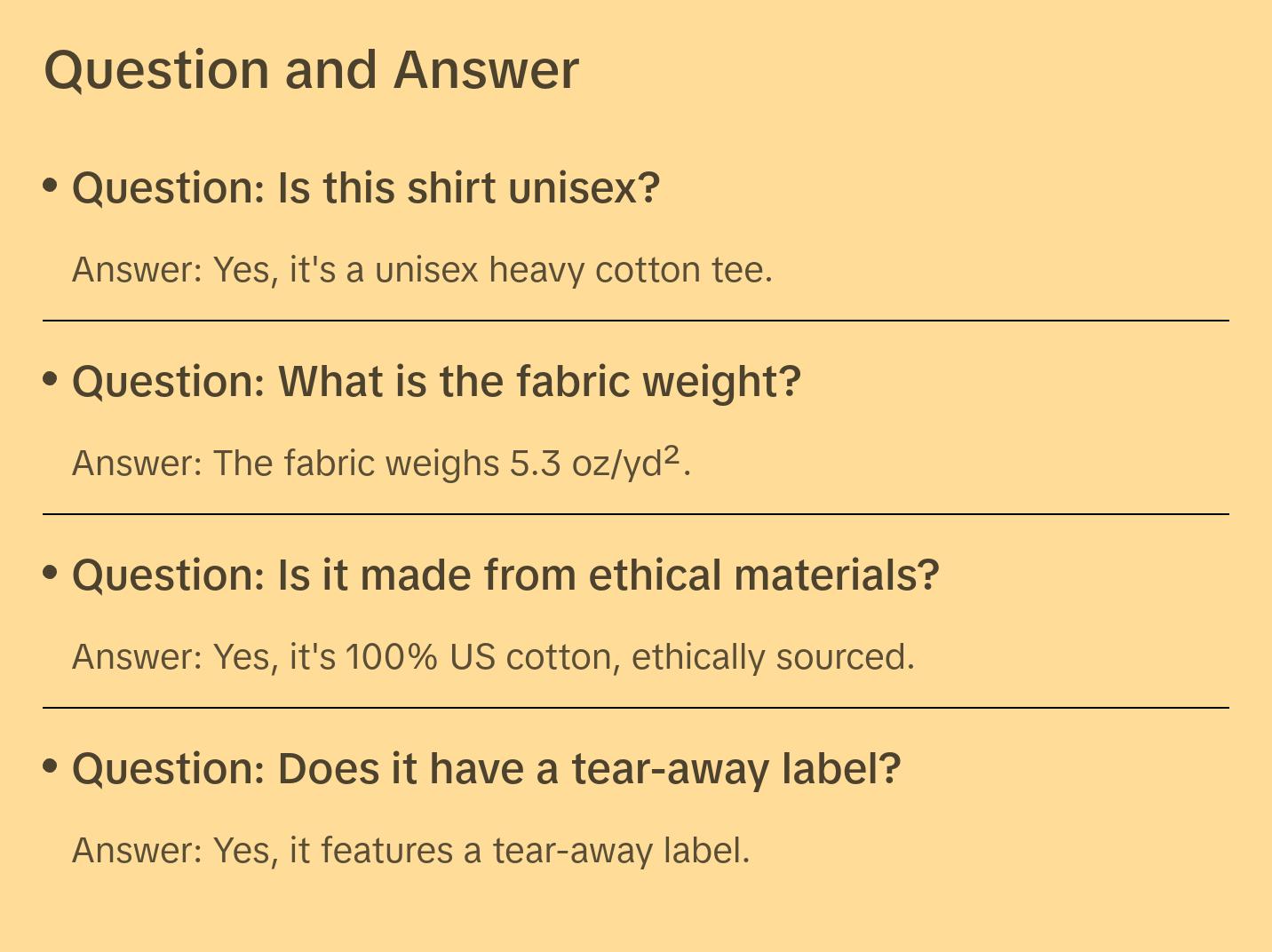
Task: Select the "What is the fabric weight?" question
Action: point(436,382)
